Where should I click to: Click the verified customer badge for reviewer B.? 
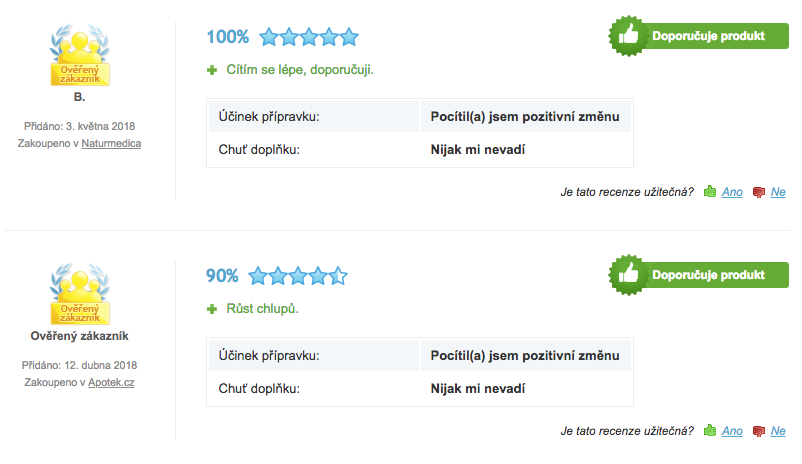[x=80, y=55]
